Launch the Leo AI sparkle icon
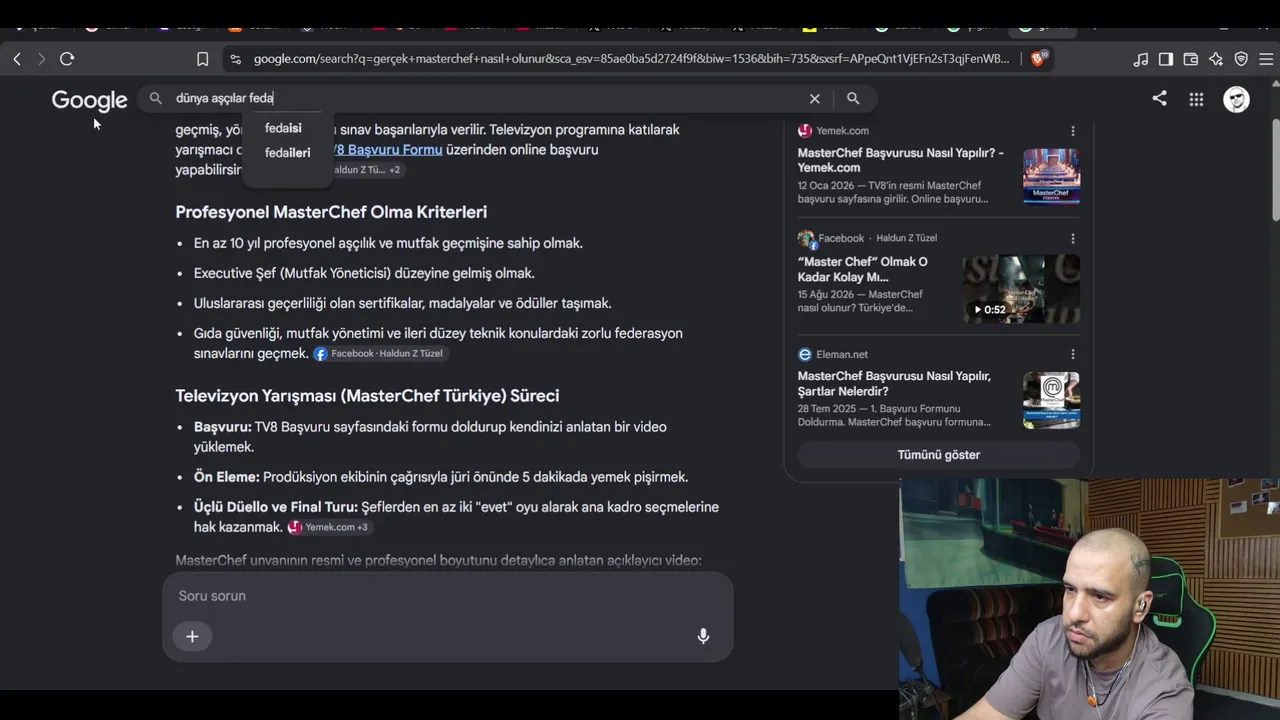The width and height of the screenshot is (1280, 720). click(1216, 59)
